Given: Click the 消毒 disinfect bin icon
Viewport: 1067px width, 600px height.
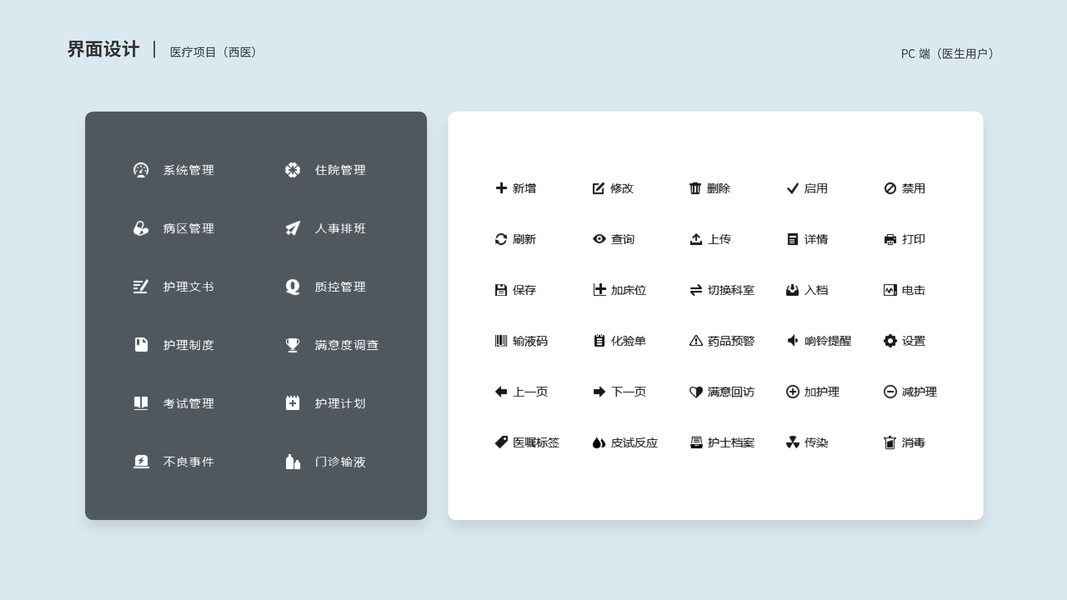Looking at the screenshot, I should (x=889, y=443).
